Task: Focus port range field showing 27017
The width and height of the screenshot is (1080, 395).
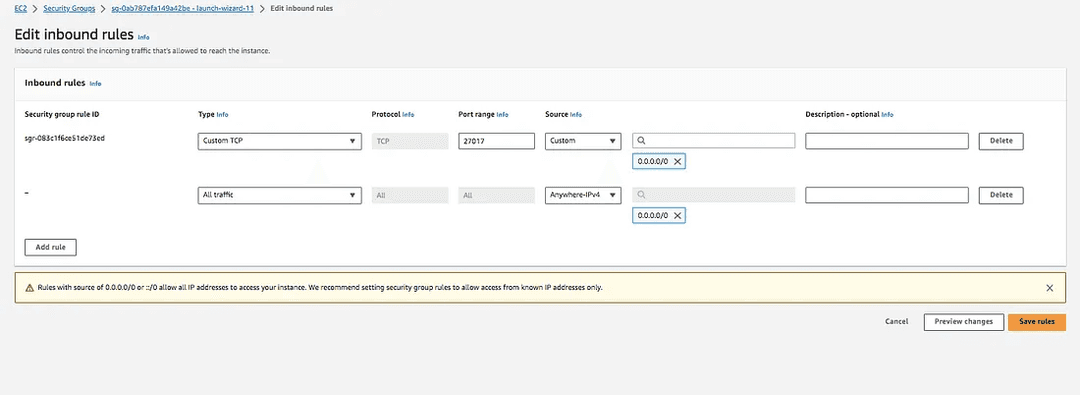Action: 497,141
